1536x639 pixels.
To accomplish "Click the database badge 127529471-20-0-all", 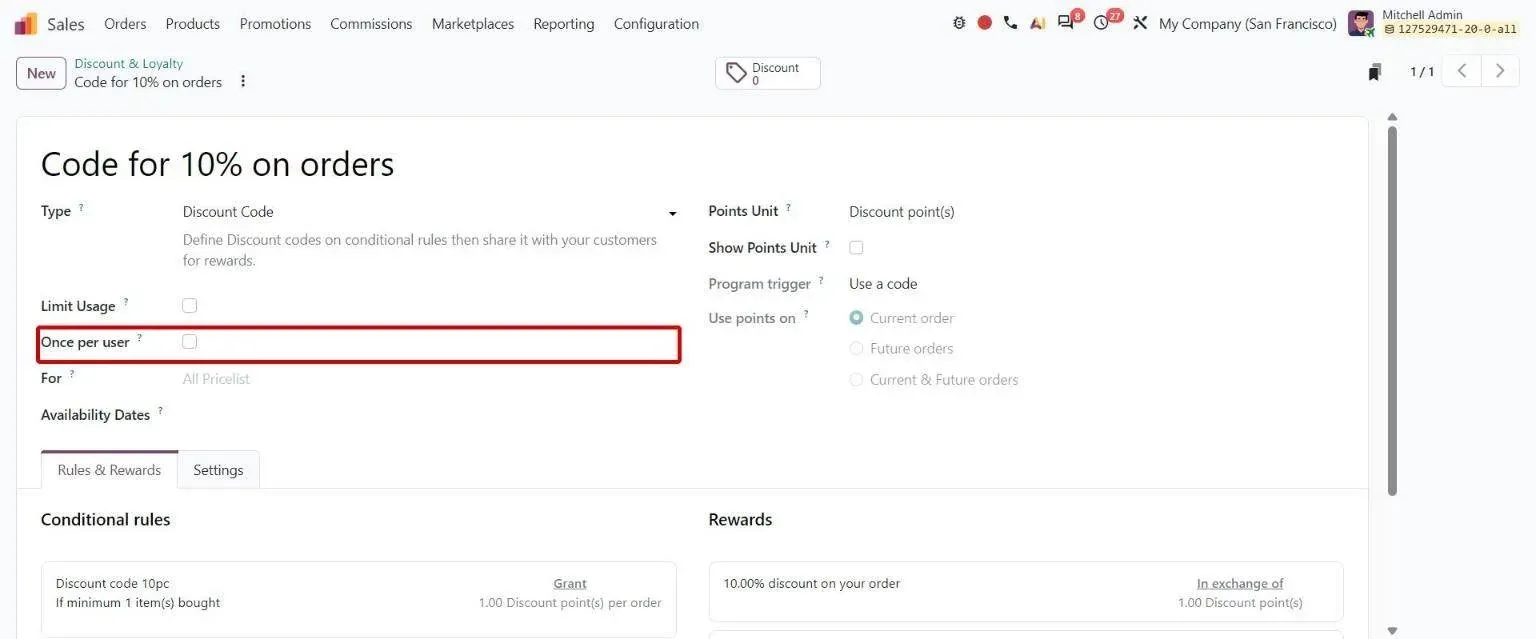I will point(1450,30).
